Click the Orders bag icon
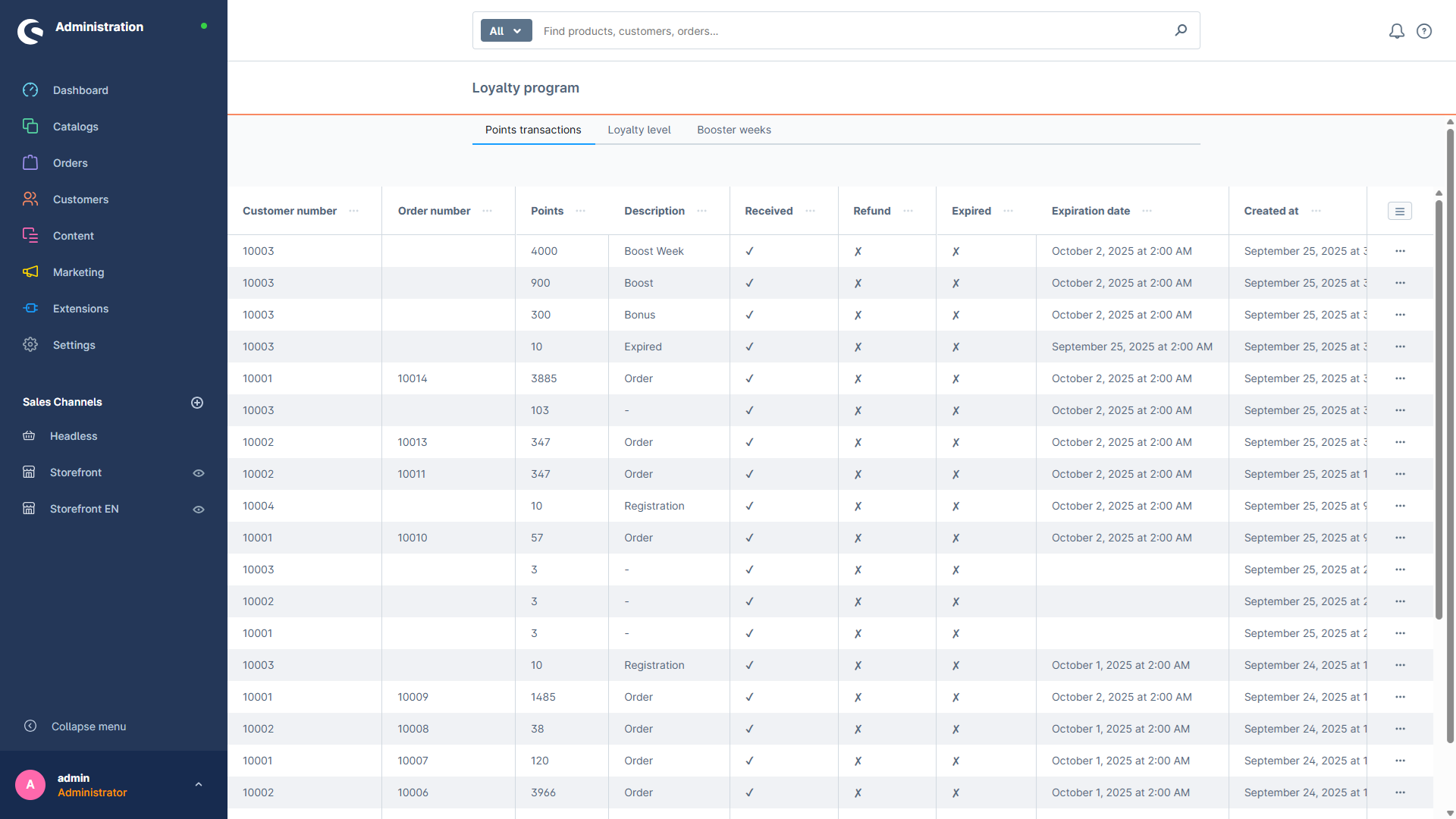 tap(30, 163)
